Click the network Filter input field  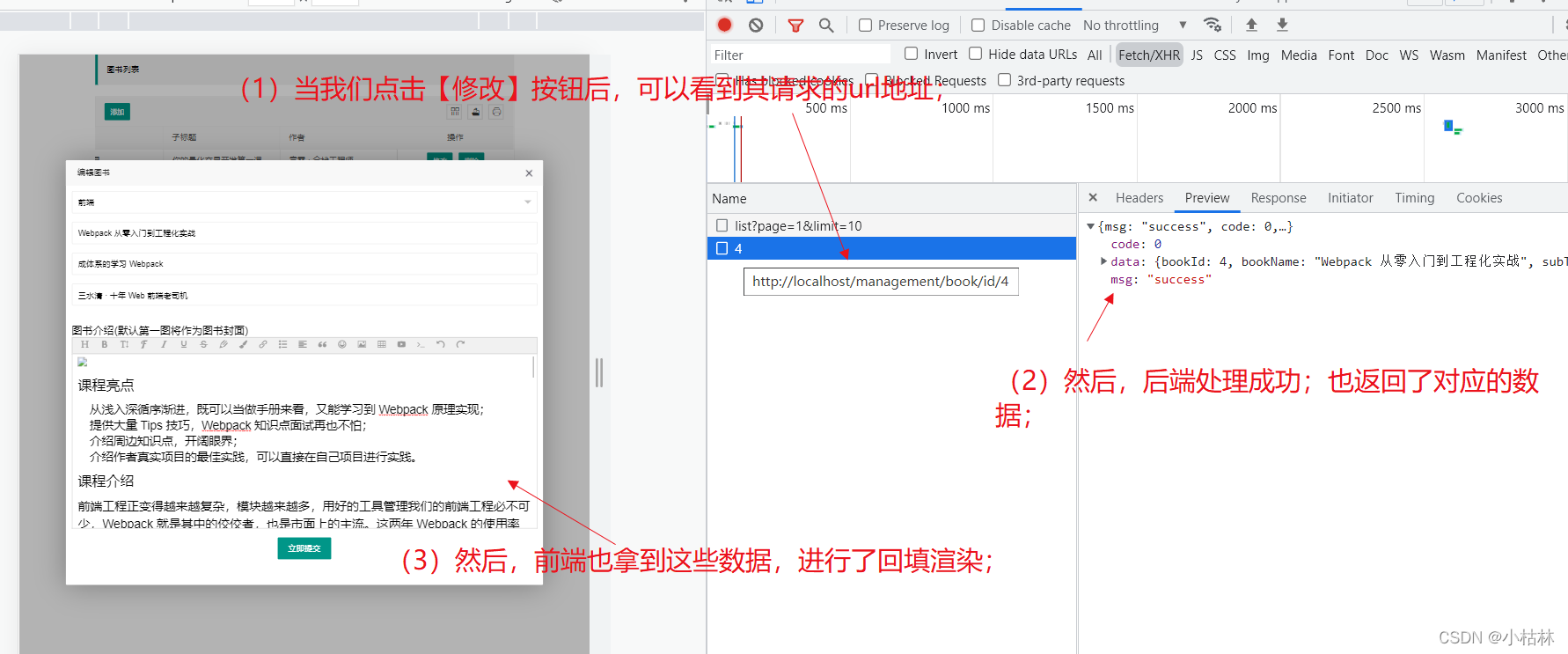click(x=799, y=55)
